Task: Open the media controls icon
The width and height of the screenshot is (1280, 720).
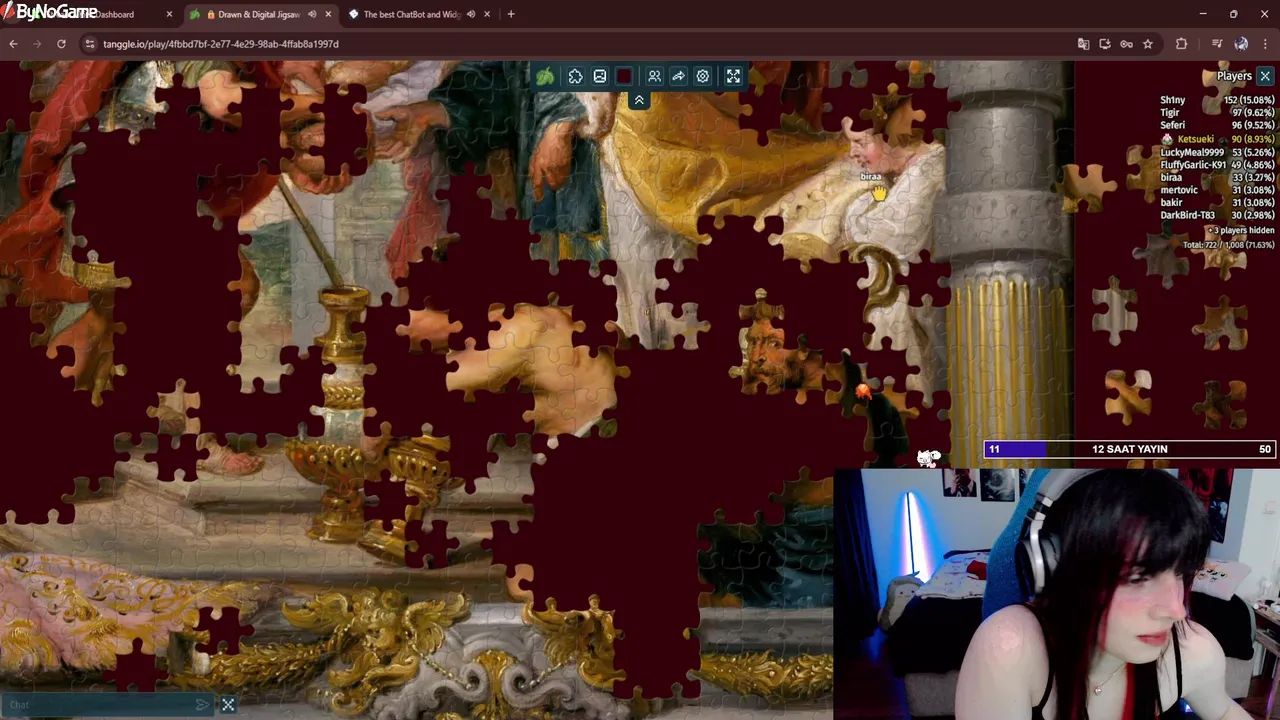Action: 1217,44
